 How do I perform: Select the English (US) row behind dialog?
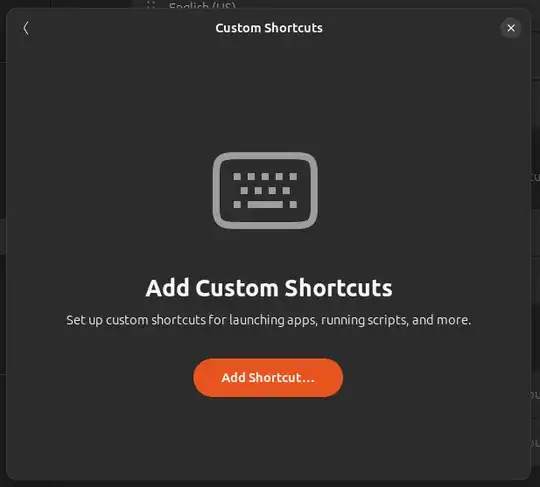[202, 6]
